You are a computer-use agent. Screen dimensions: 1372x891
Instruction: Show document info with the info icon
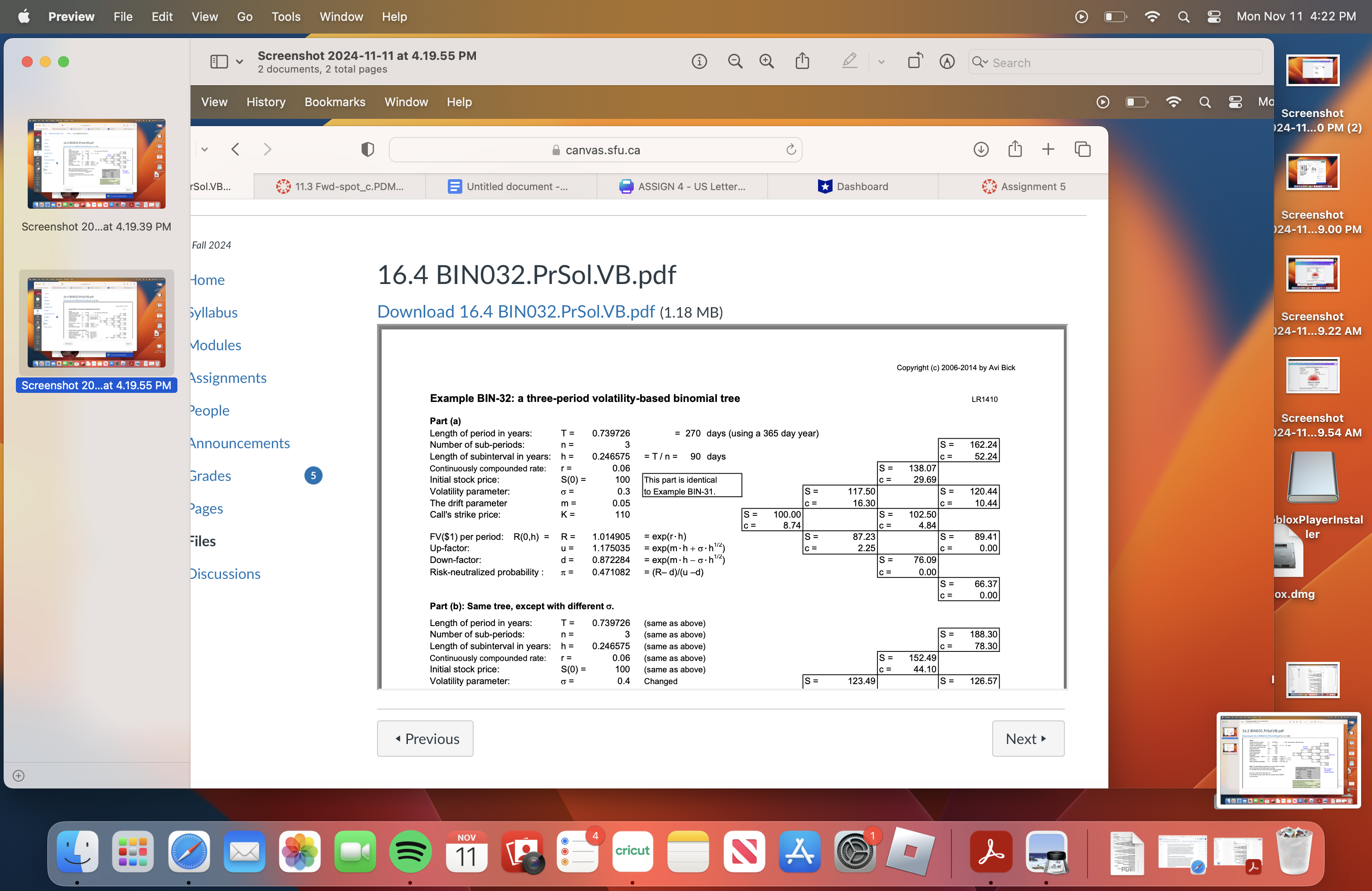(x=699, y=61)
